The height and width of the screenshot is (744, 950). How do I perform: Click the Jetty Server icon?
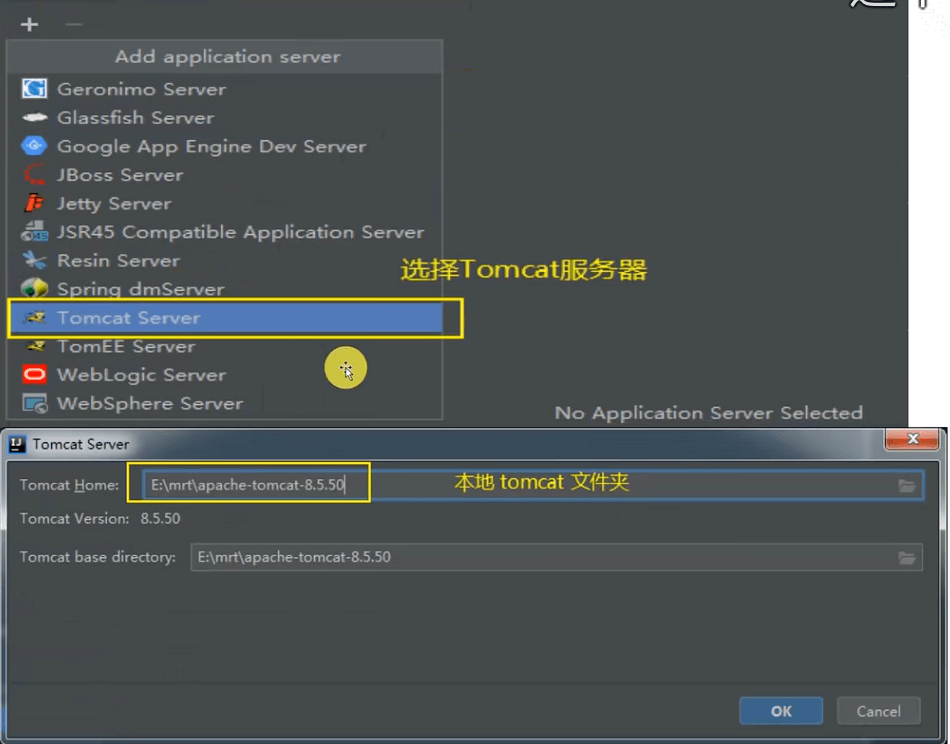(35, 203)
